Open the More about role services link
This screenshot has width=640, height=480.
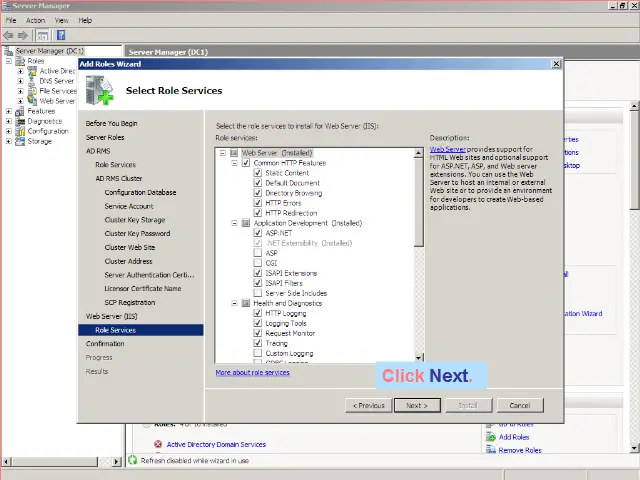(x=252, y=372)
